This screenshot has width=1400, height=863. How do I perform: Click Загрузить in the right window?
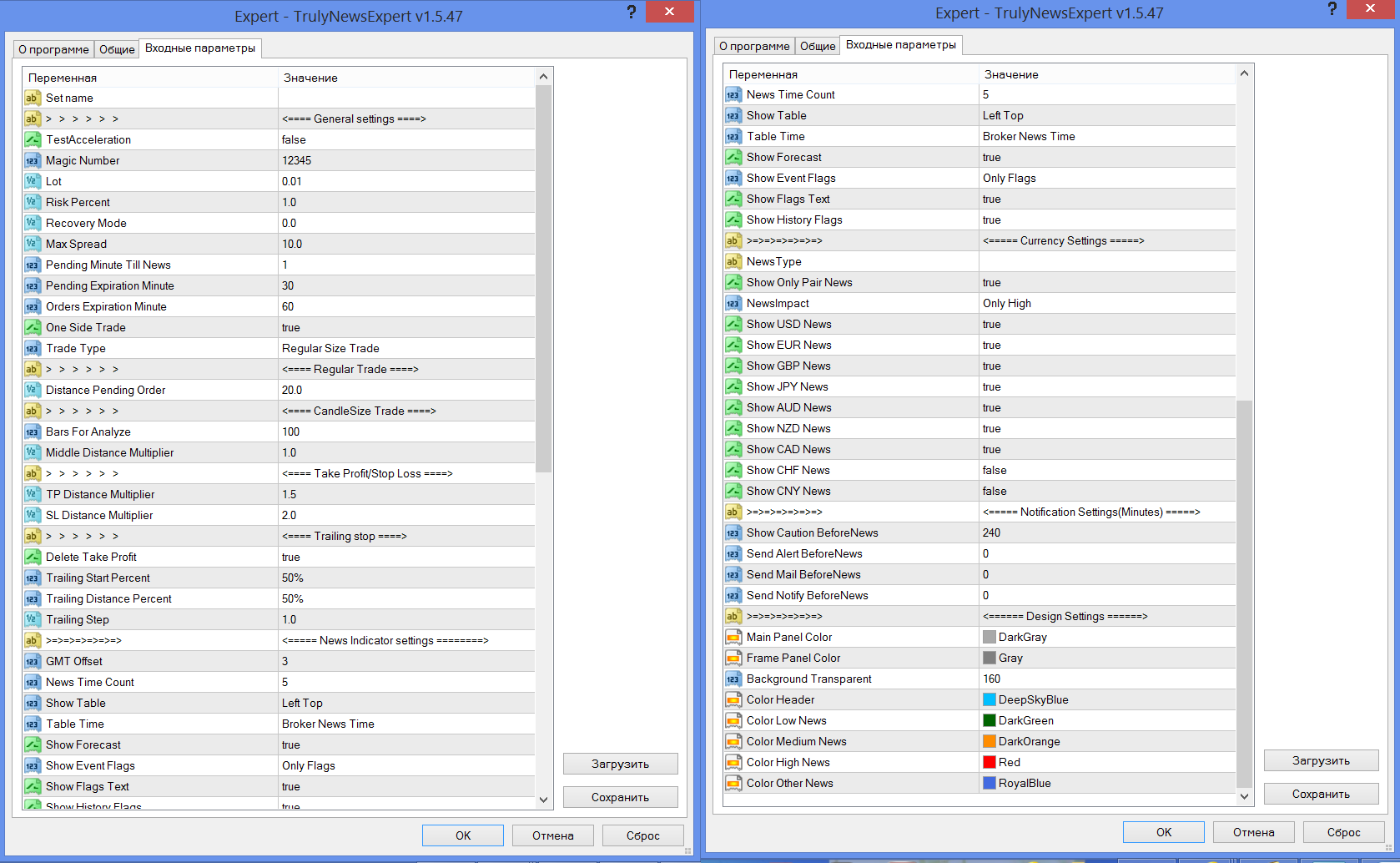[1321, 760]
